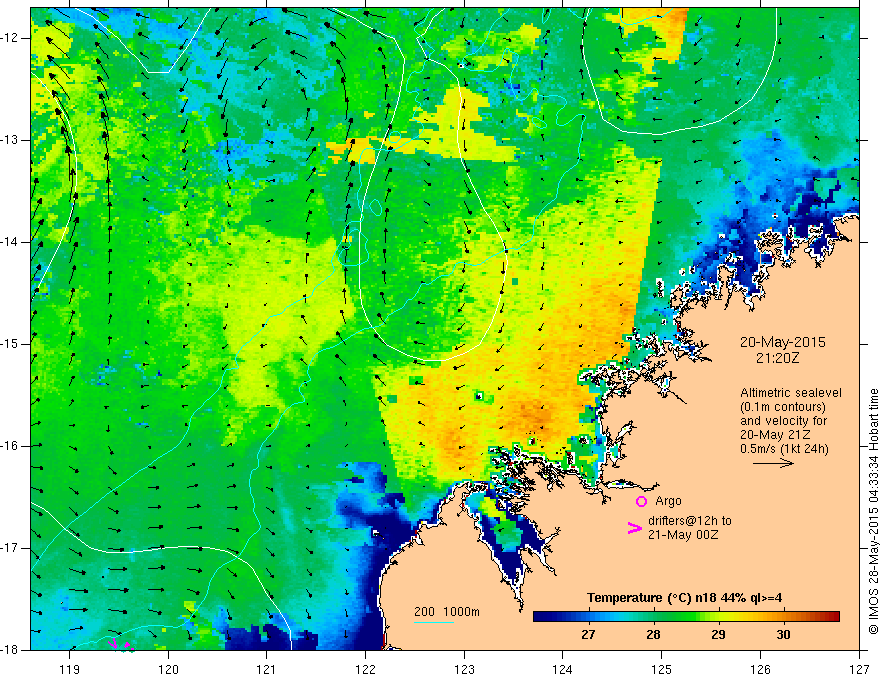The height and width of the screenshot is (680, 880).
Task: Click the '119' longitude axis label
Action: click(x=70, y=669)
